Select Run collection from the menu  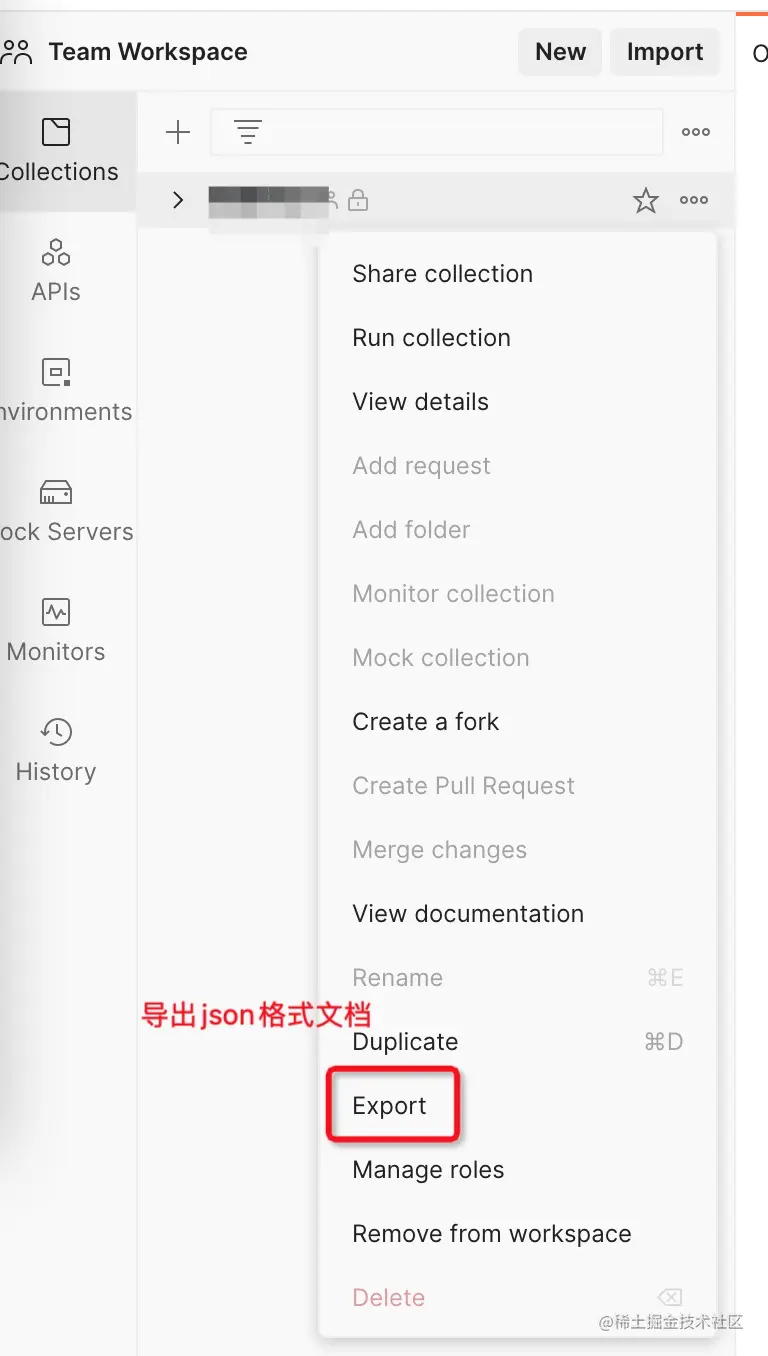click(x=431, y=338)
